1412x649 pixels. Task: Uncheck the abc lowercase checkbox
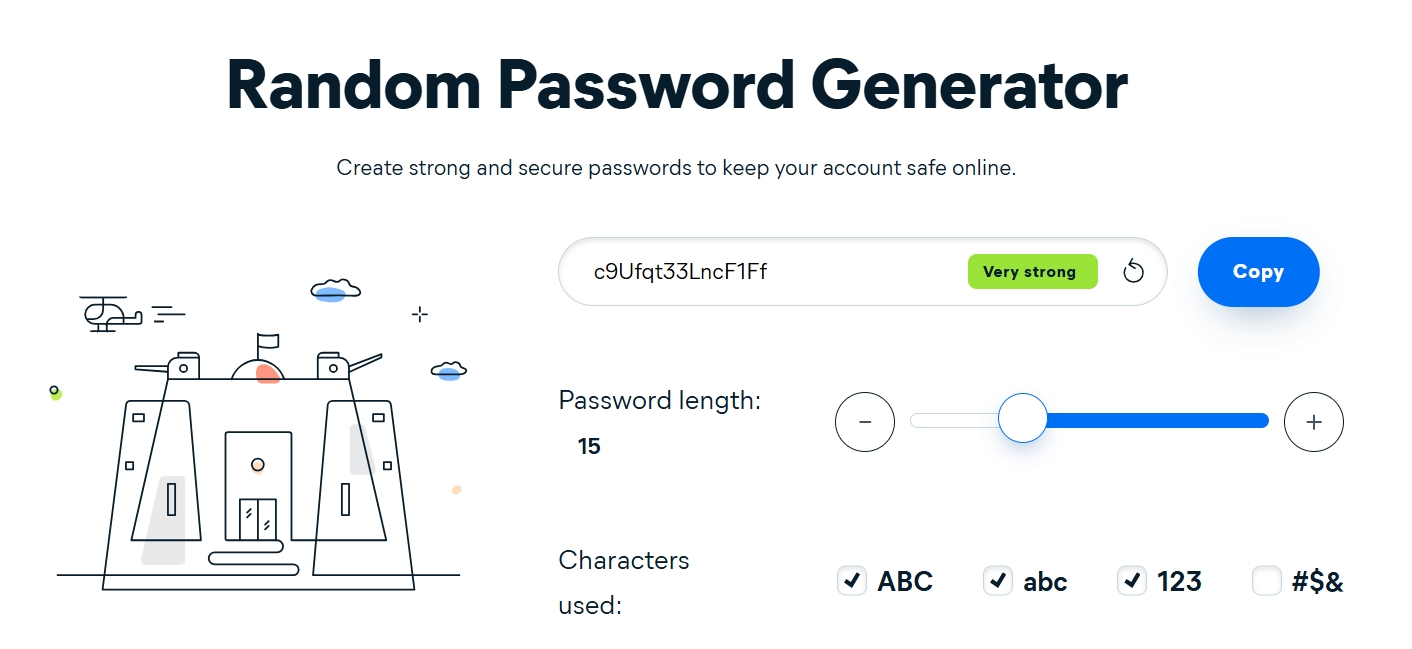pos(997,580)
